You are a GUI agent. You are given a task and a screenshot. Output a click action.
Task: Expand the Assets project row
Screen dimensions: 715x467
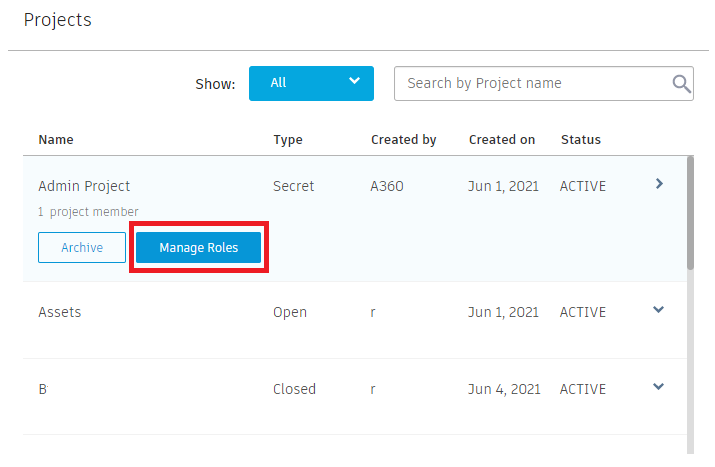[658, 310]
